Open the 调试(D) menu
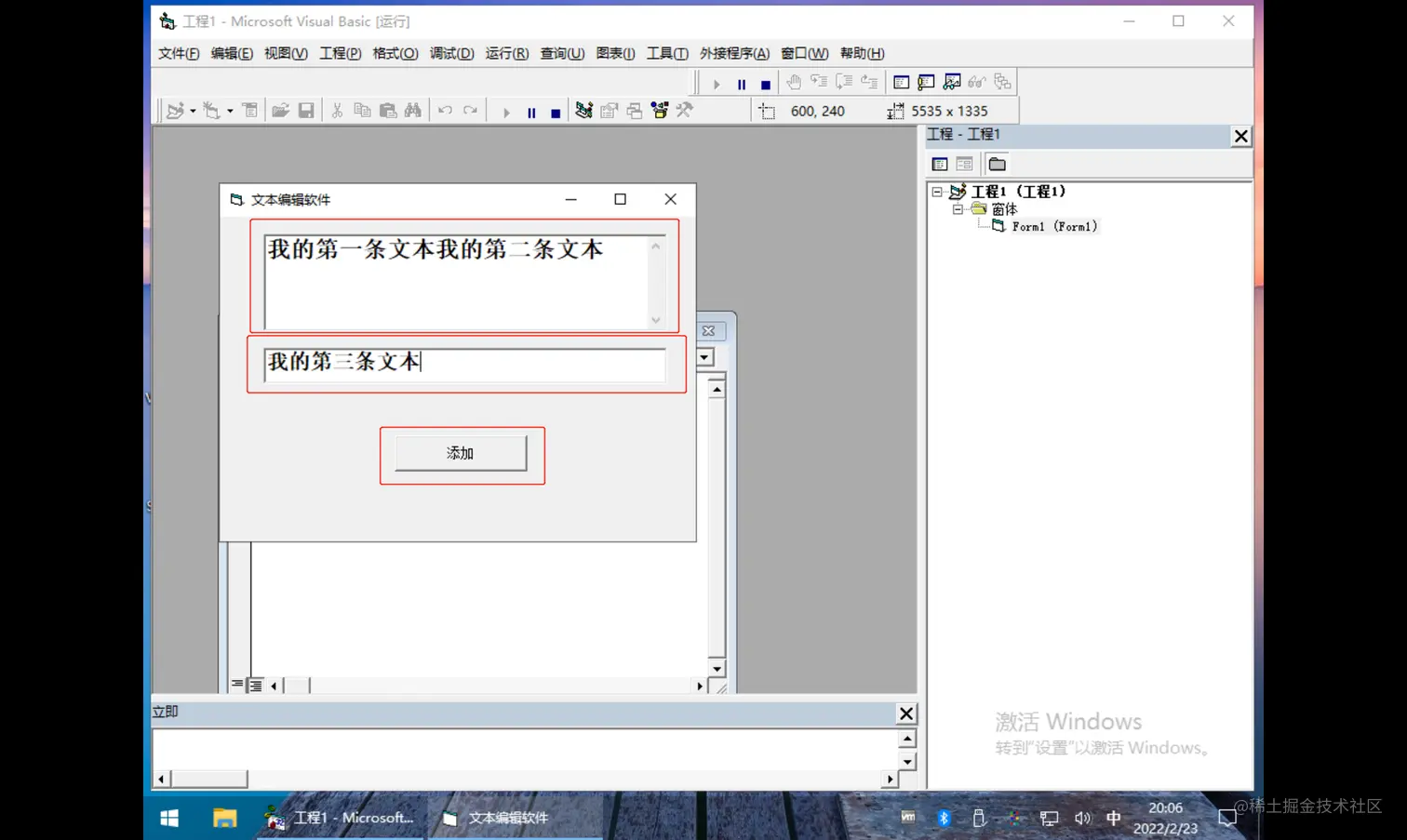1407x840 pixels. click(x=451, y=53)
